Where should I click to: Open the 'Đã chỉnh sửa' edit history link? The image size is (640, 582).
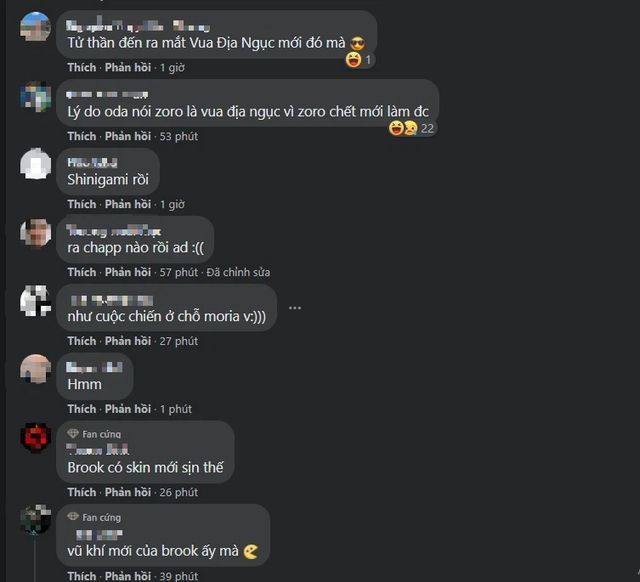point(238,272)
